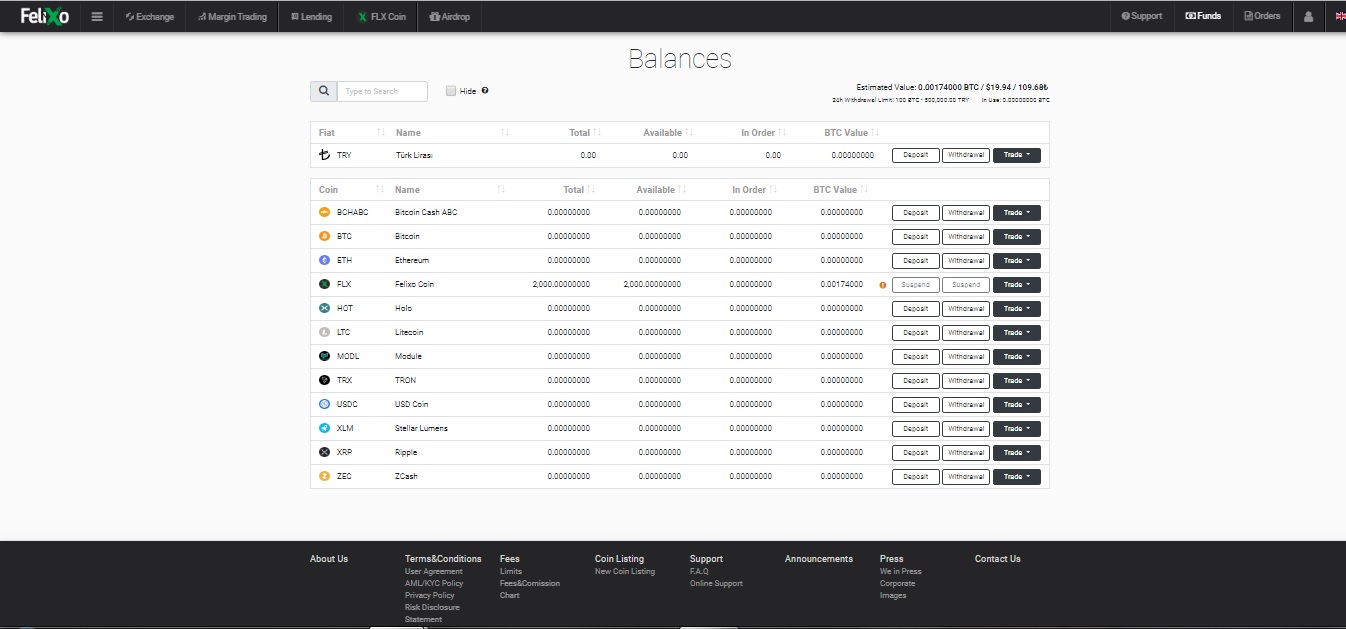Click the LTC coin icon
Screen dimensions: 1346x629
click(324, 332)
